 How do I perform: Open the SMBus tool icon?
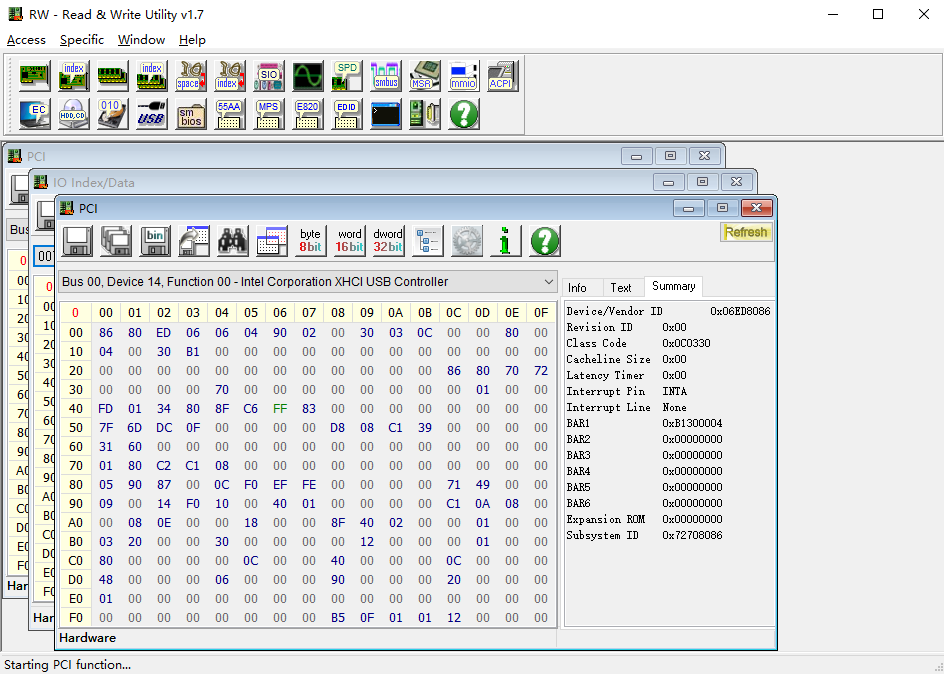[385, 76]
